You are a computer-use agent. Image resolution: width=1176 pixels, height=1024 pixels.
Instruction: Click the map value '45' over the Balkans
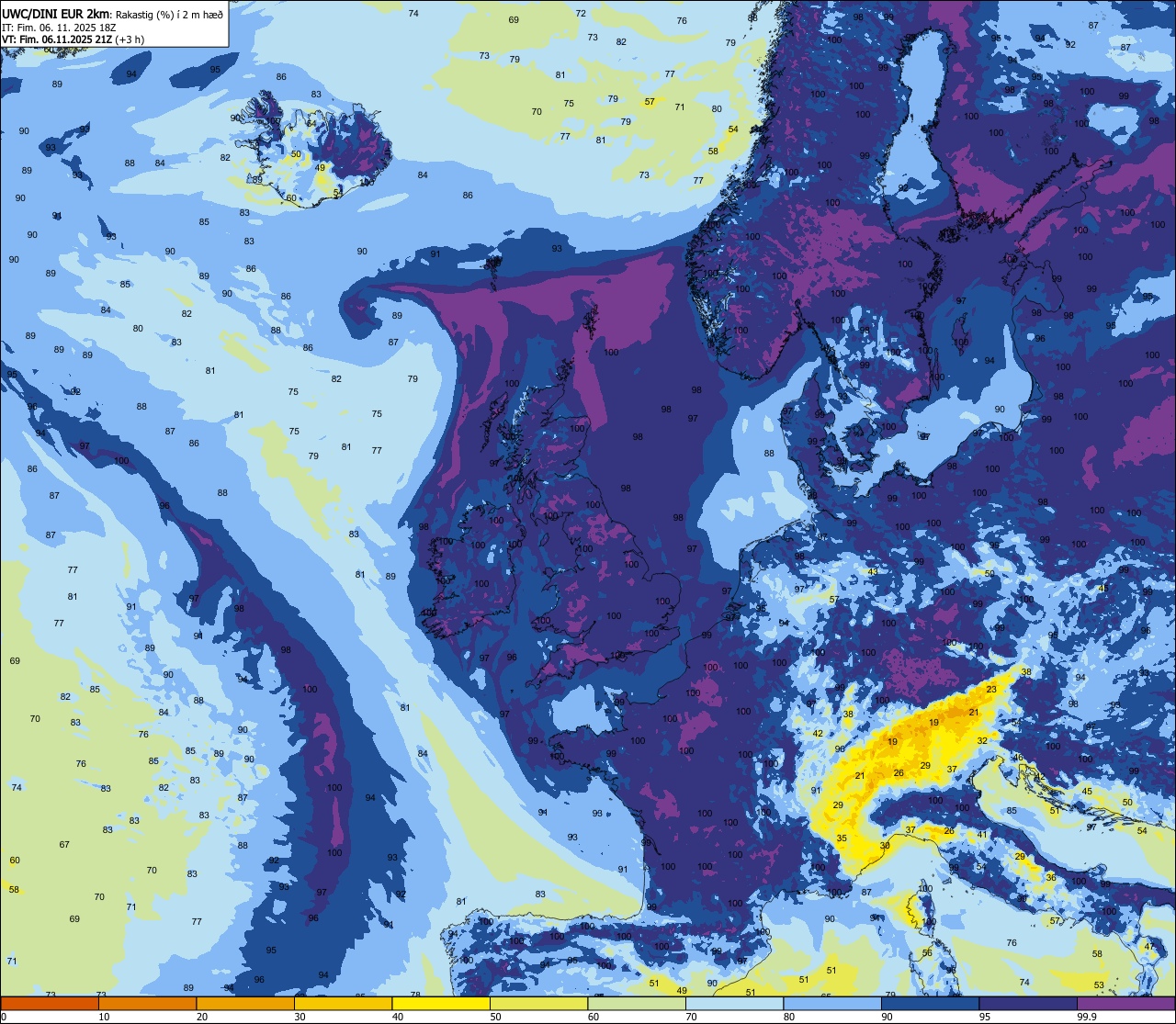coord(1087,791)
